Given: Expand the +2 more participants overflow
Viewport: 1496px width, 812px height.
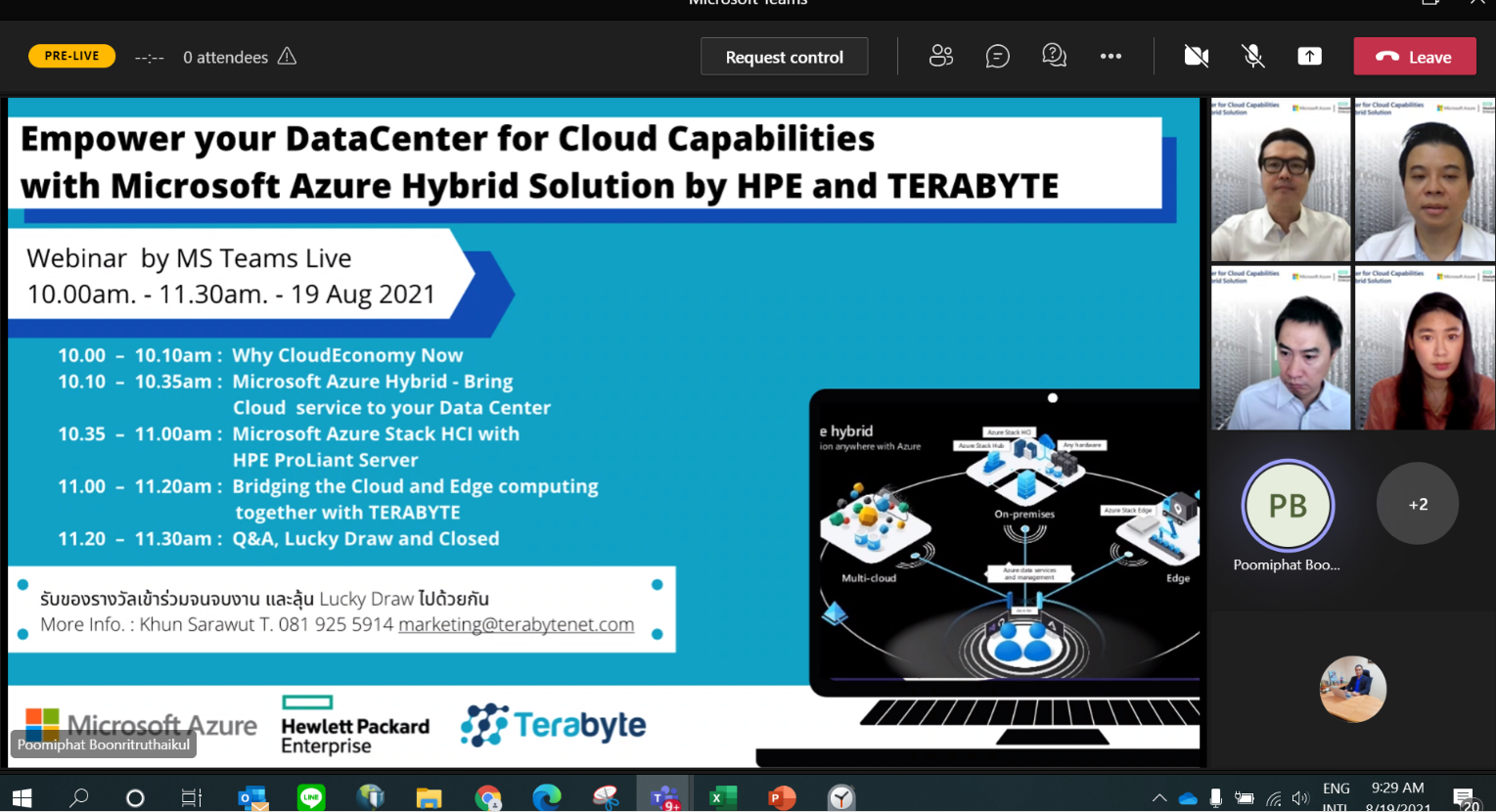Looking at the screenshot, I should 1418,504.
